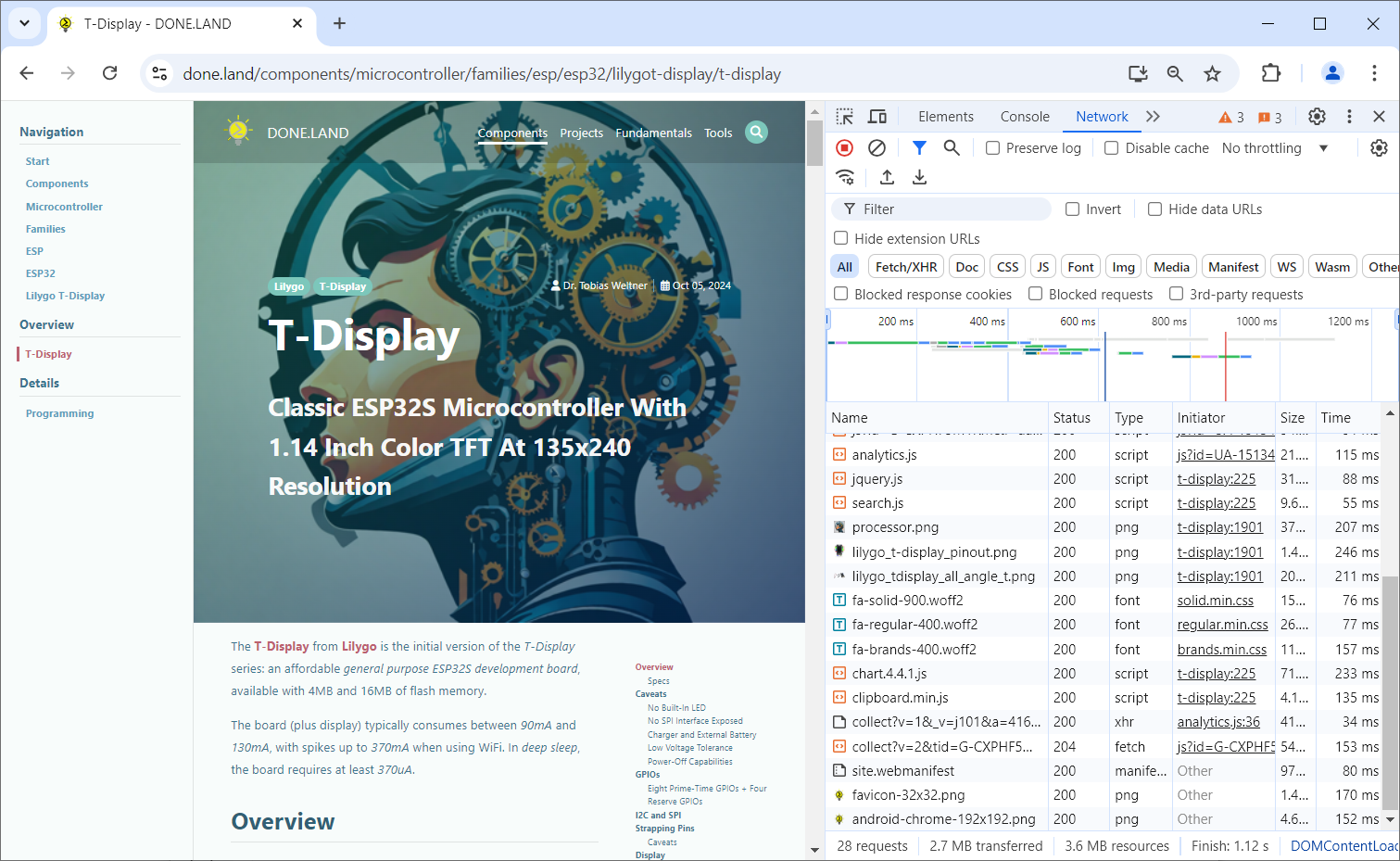Filter requests by Font type

coord(1080,267)
